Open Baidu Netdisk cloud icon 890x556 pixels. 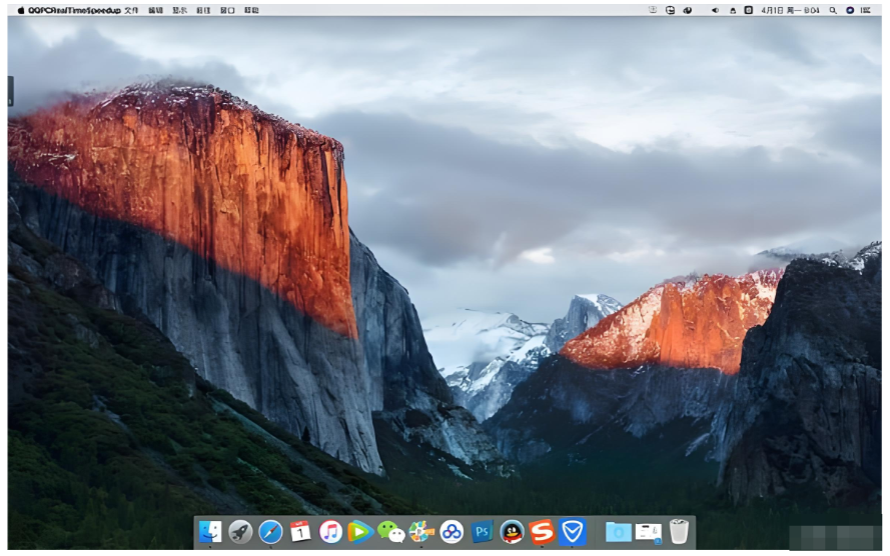tap(452, 532)
